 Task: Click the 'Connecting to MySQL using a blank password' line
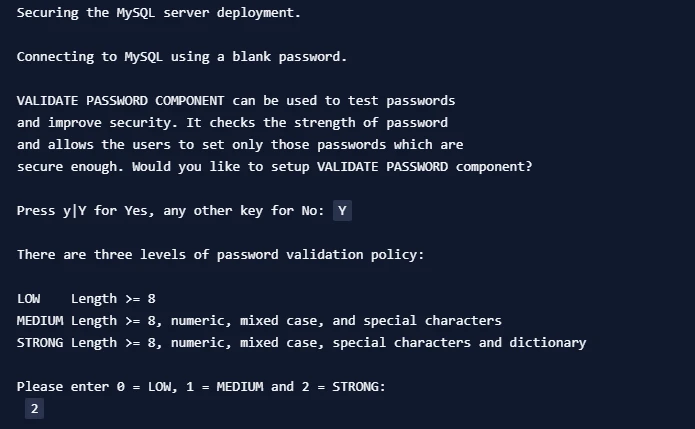(x=182, y=57)
